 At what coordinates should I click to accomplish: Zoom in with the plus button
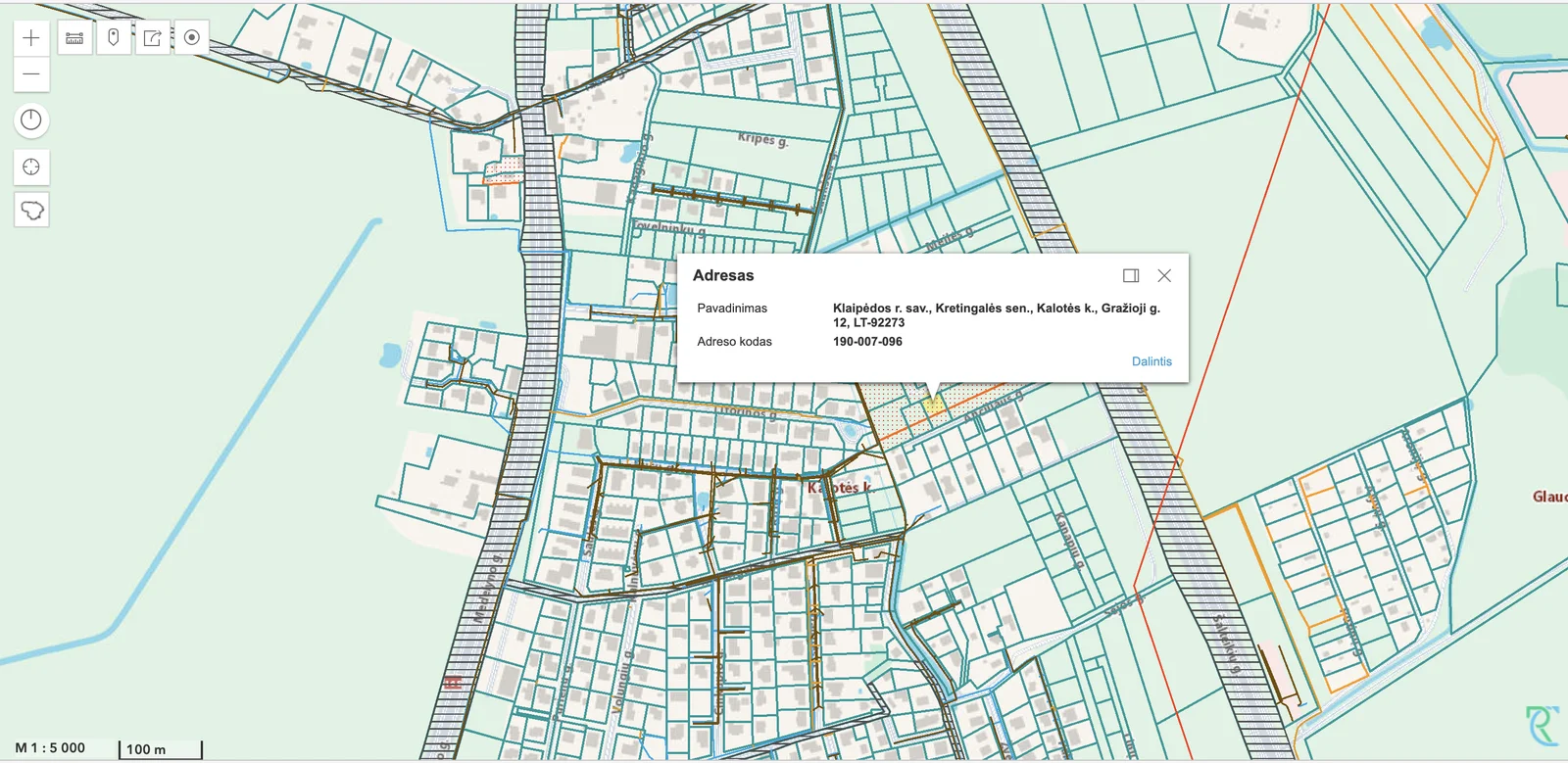click(x=31, y=38)
